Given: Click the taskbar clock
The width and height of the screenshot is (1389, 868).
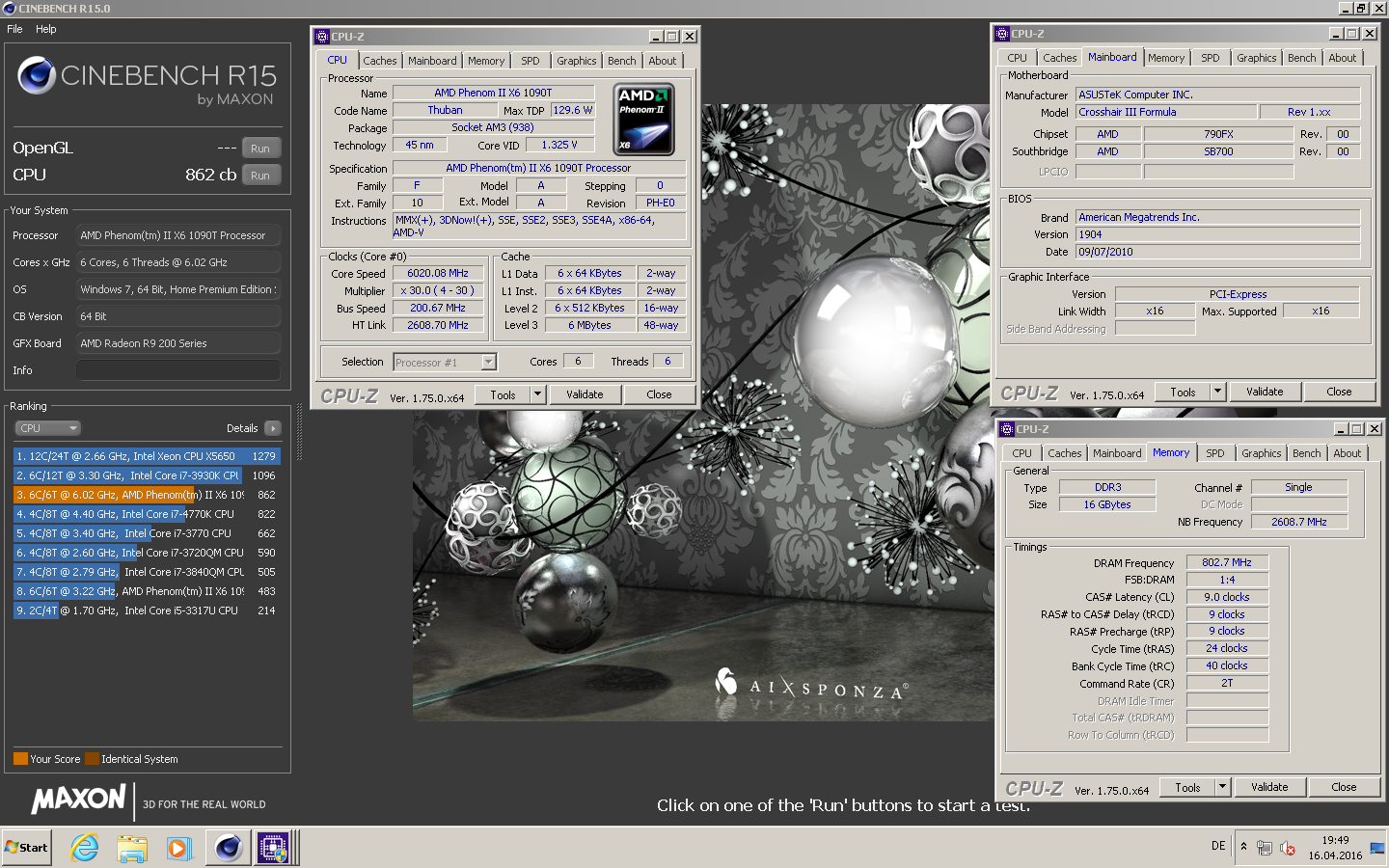Looking at the screenshot, I should pos(1335,848).
